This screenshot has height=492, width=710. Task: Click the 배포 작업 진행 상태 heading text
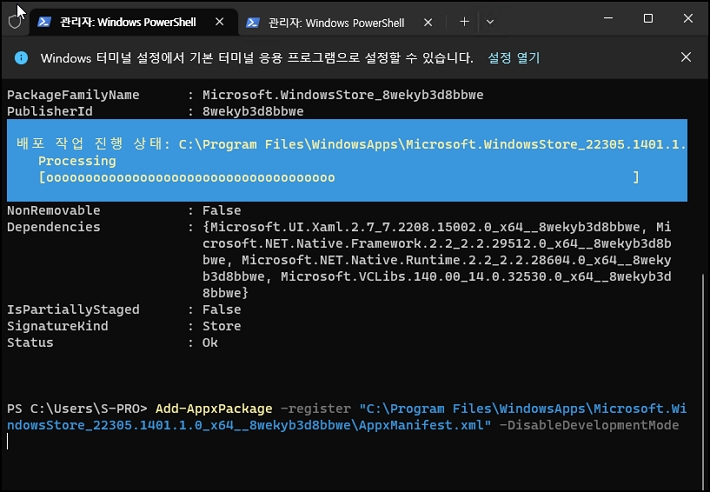(x=93, y=144)
